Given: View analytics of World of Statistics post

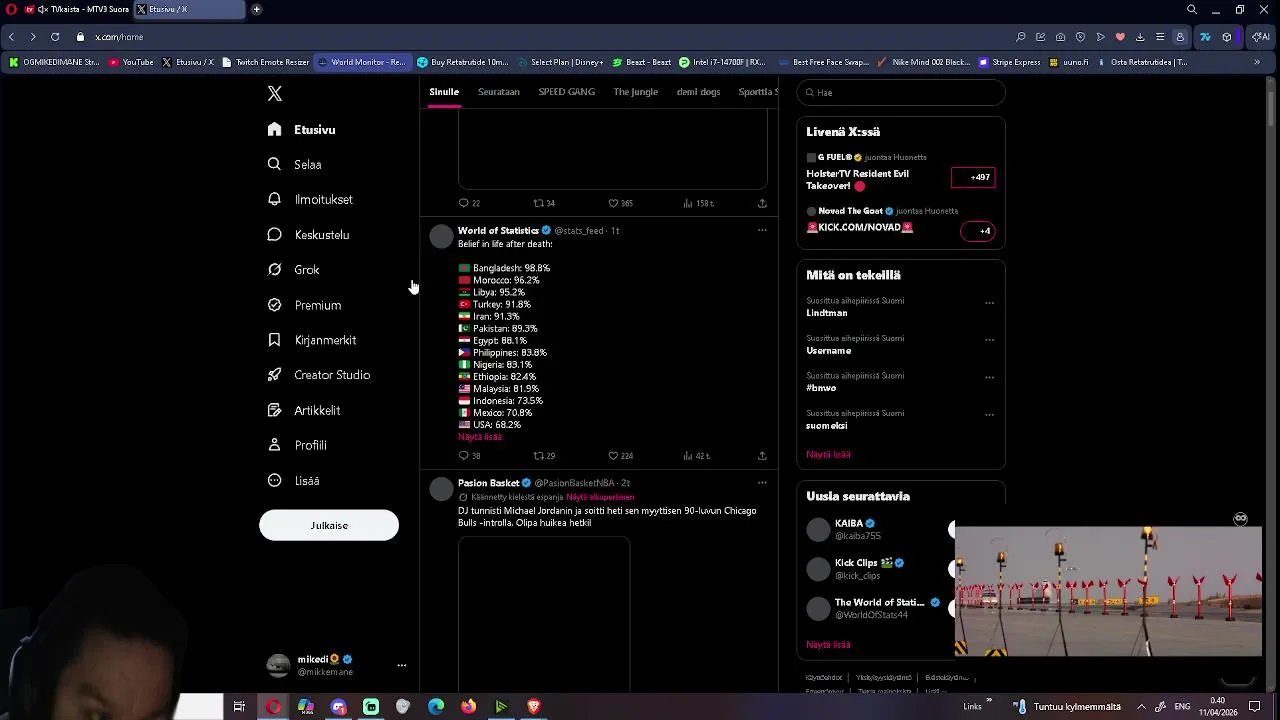Looking at the screenshot, I should (696, 456).
